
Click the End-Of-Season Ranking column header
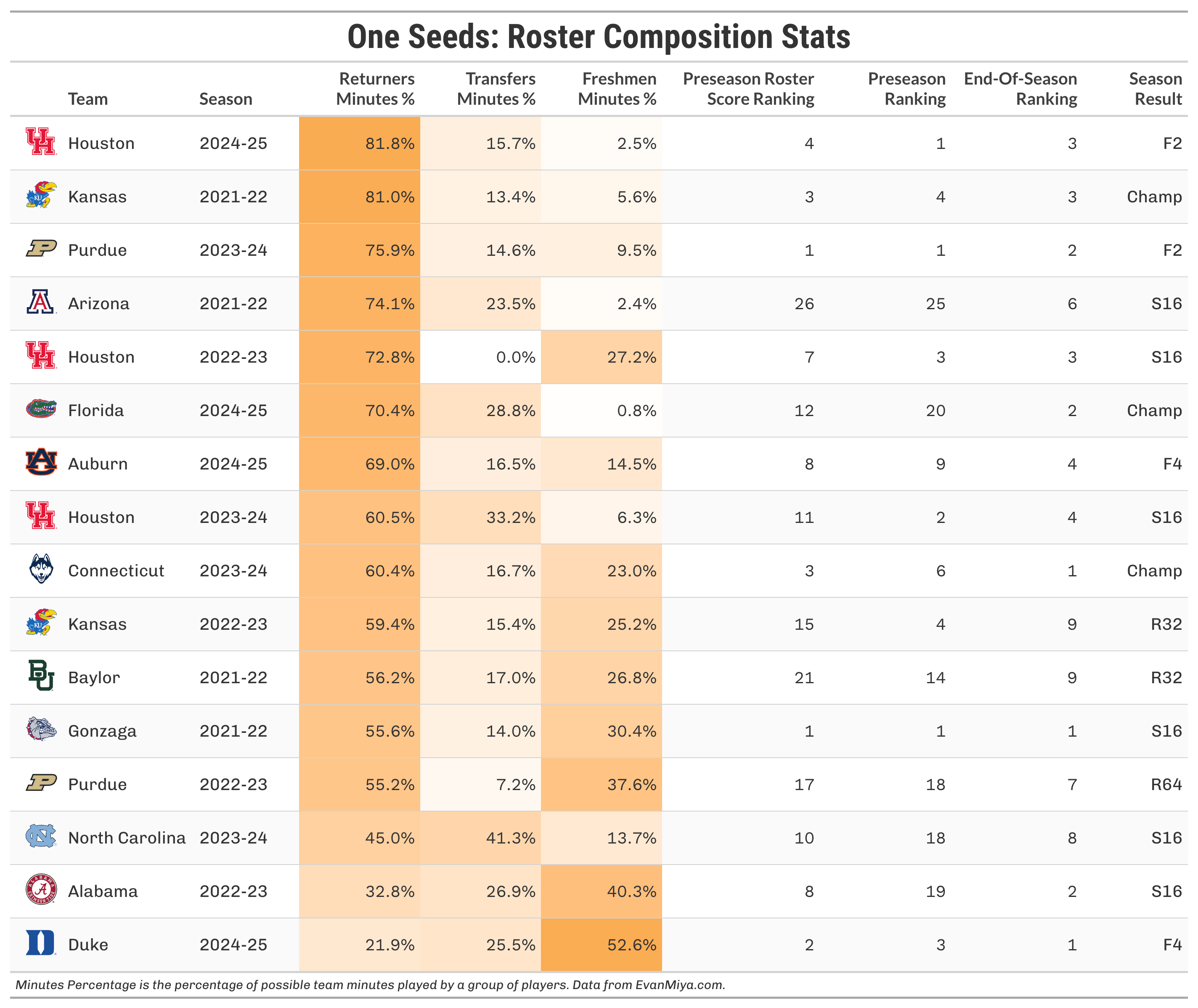(x=1020, y=89)
